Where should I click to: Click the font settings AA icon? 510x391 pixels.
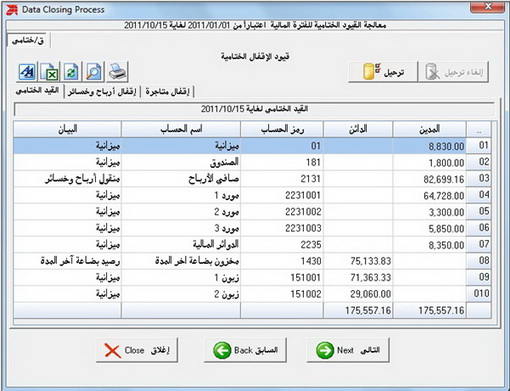point(27,72)
